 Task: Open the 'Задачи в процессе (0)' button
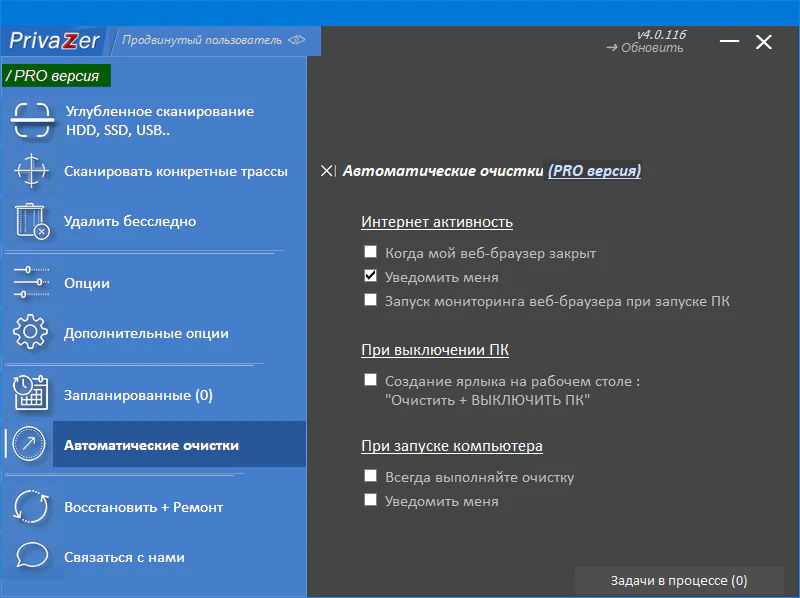coord(678,581)
